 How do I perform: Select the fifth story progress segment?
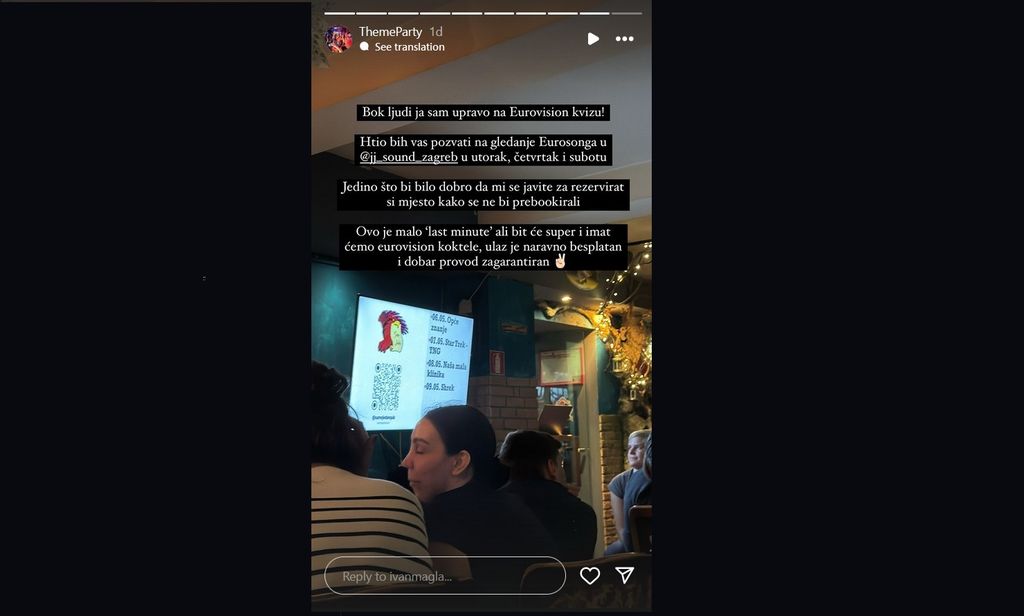coord(468,13)
